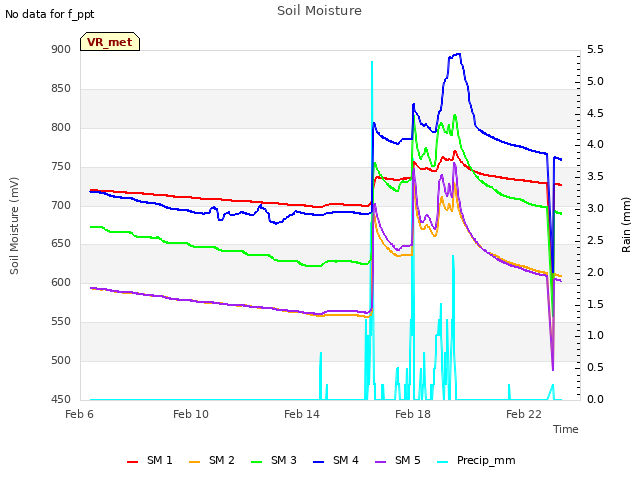Toggle SM 4 series in legend
The image size is (640, 480).
click(x=336, y=460)
